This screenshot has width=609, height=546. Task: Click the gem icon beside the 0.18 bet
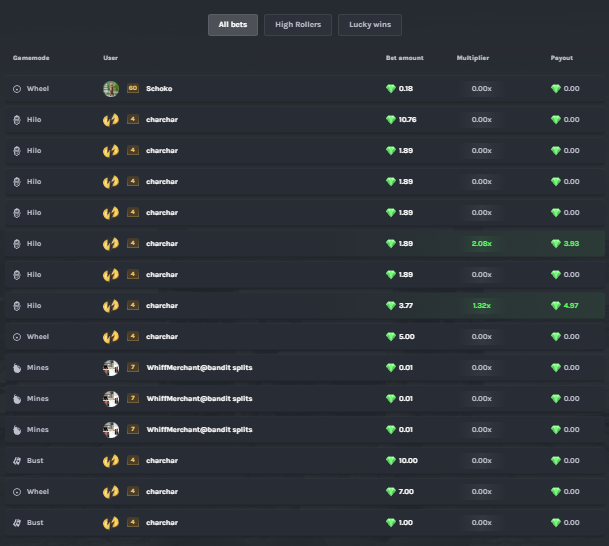(391, 89)
